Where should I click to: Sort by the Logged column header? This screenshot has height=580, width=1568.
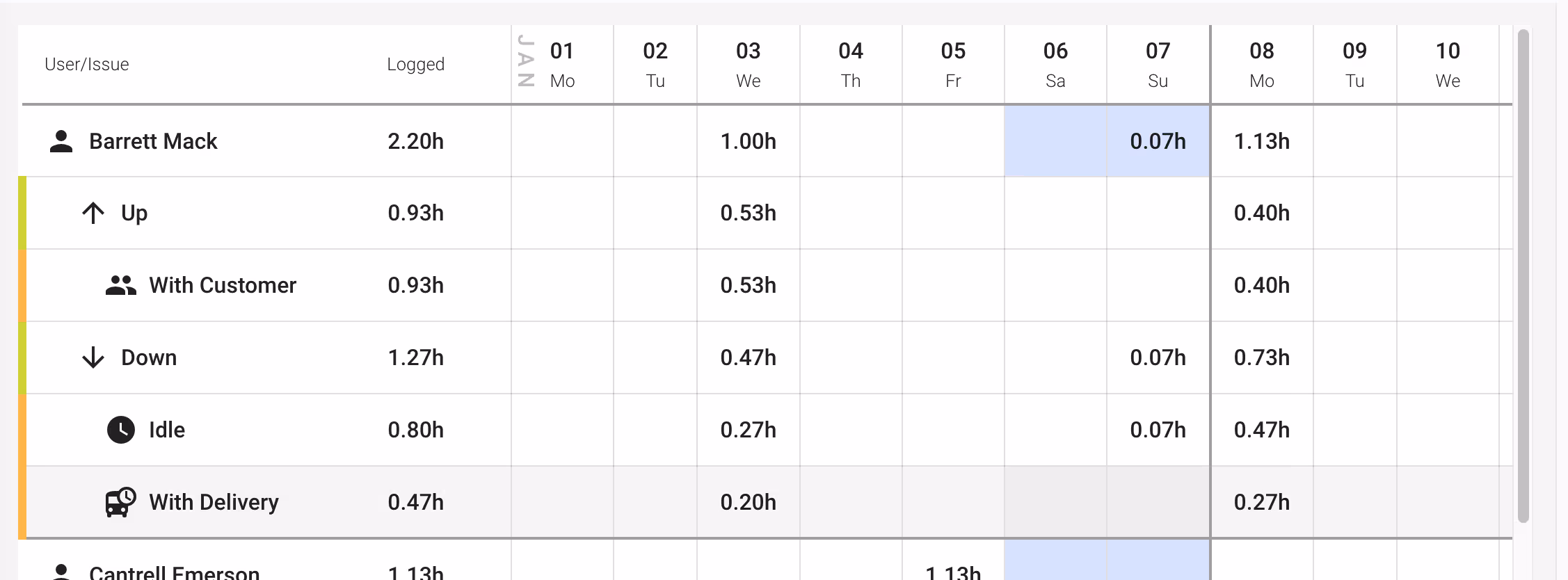click(415, 65)
